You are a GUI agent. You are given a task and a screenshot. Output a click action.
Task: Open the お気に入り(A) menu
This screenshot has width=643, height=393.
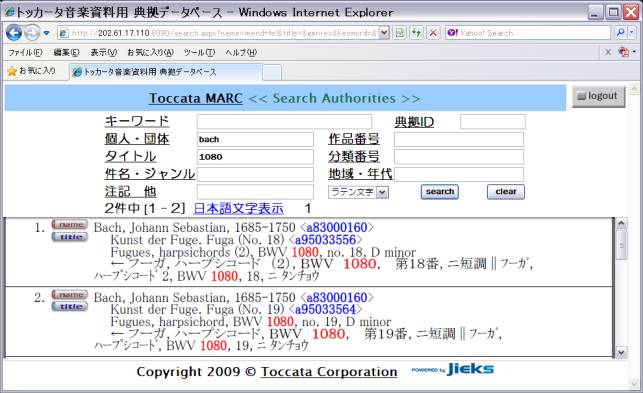(x=150, y=53)
